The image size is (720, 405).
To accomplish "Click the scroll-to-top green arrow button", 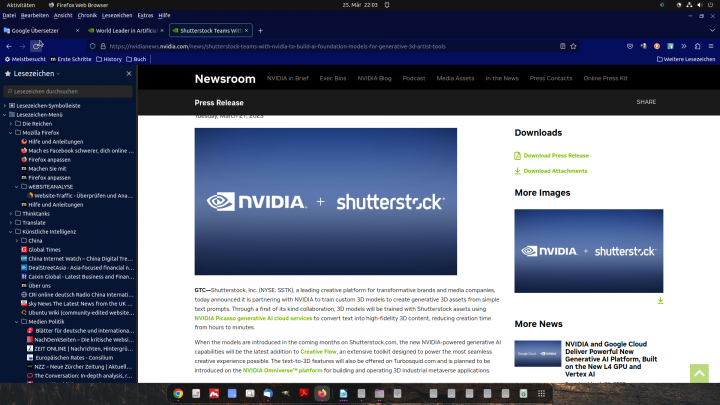I will (x=699, y=373).
